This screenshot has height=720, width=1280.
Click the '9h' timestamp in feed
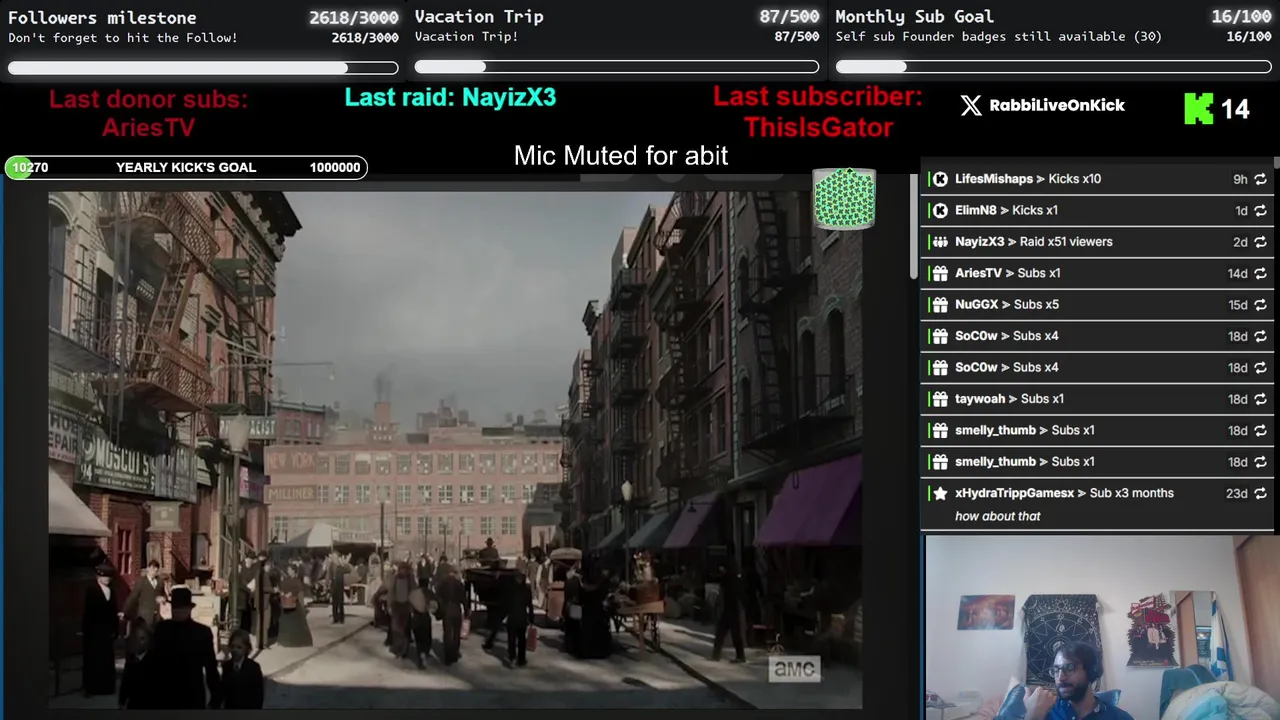click(1240, 179)
